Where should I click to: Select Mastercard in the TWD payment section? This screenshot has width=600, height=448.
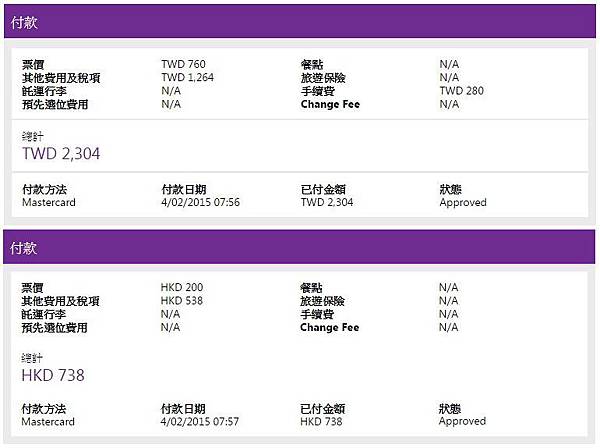(48, 202)
